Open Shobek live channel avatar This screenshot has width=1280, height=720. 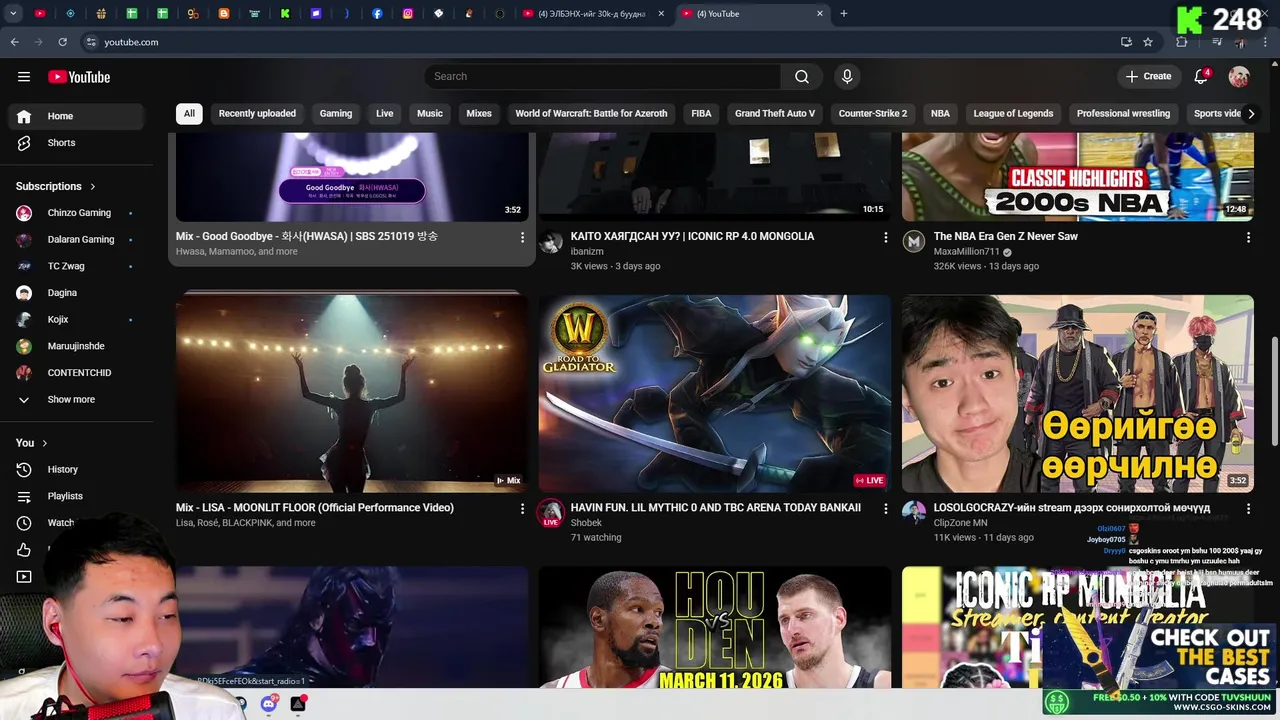551,513
